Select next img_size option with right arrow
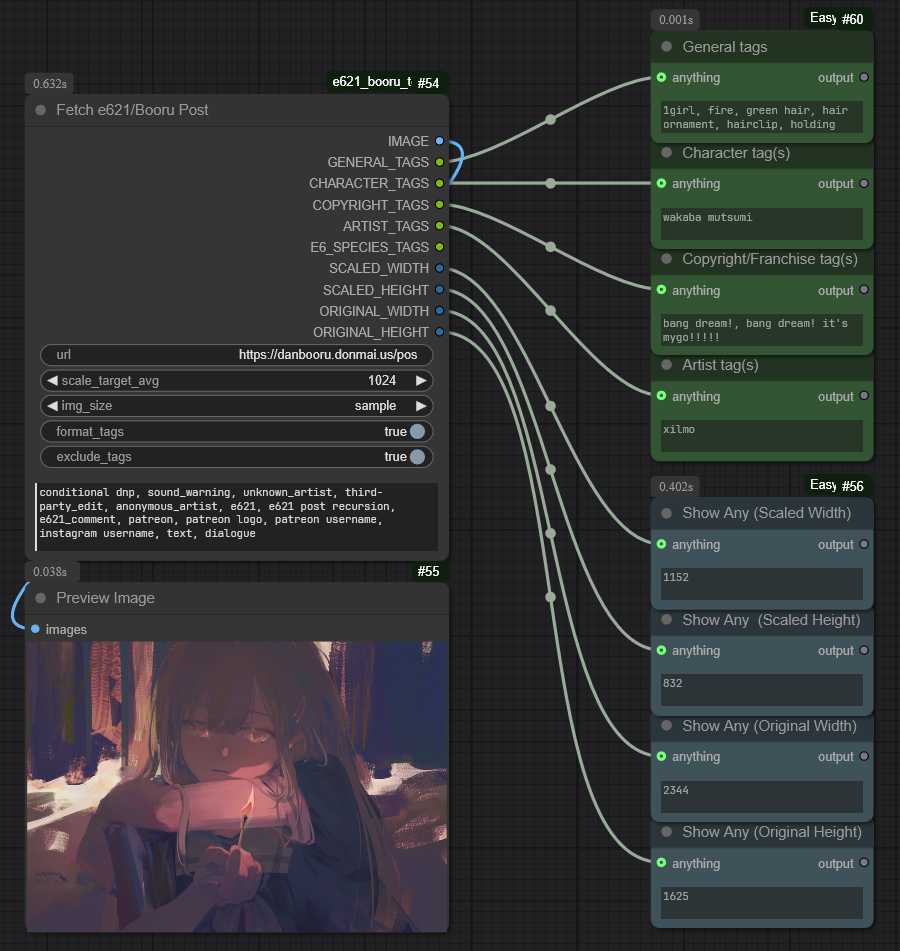Image resolution: width=900 pixels, height=951 pixels. [421, 406]
